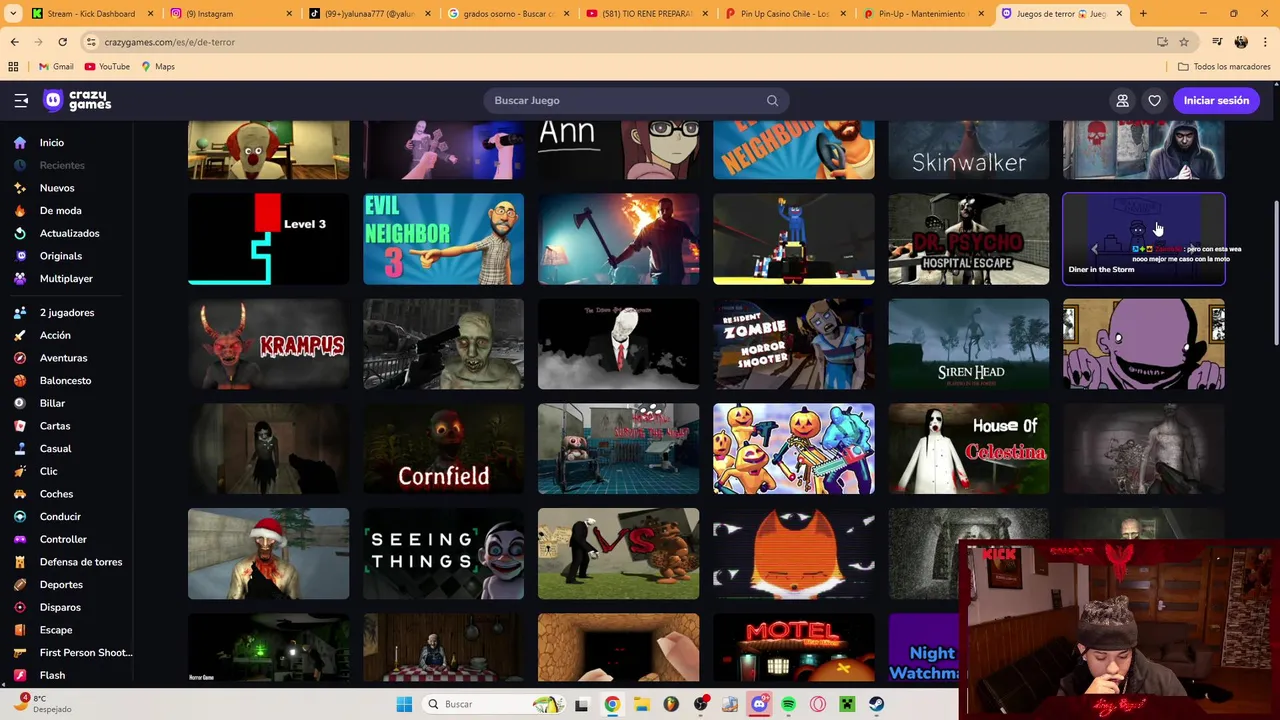1280x720 pixels.
Task: Click the Escape category icon
Action: (20, 630)
